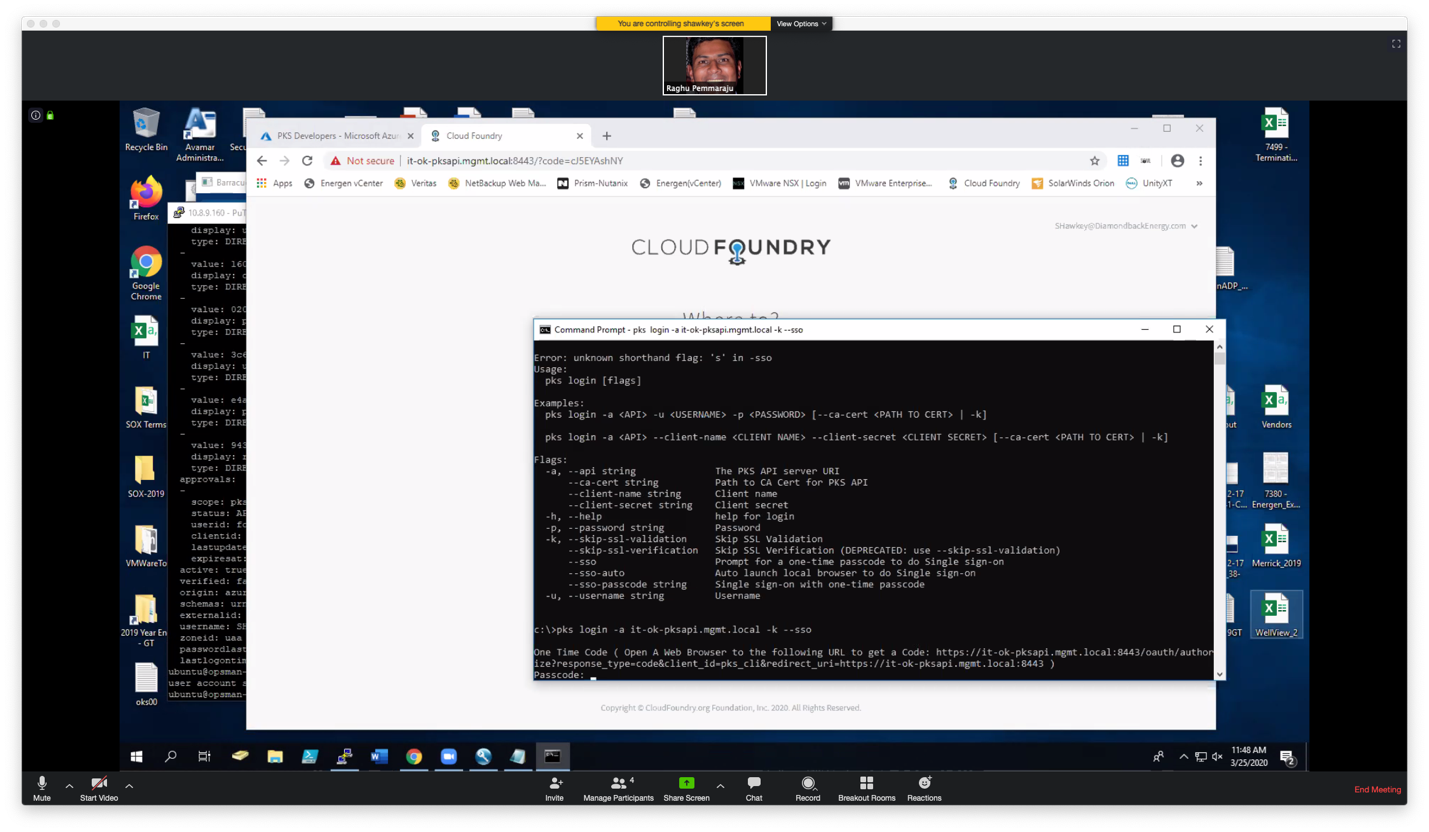Open a new Chrome tab
The image size is (1429, 832).
(x=606, y=136)
